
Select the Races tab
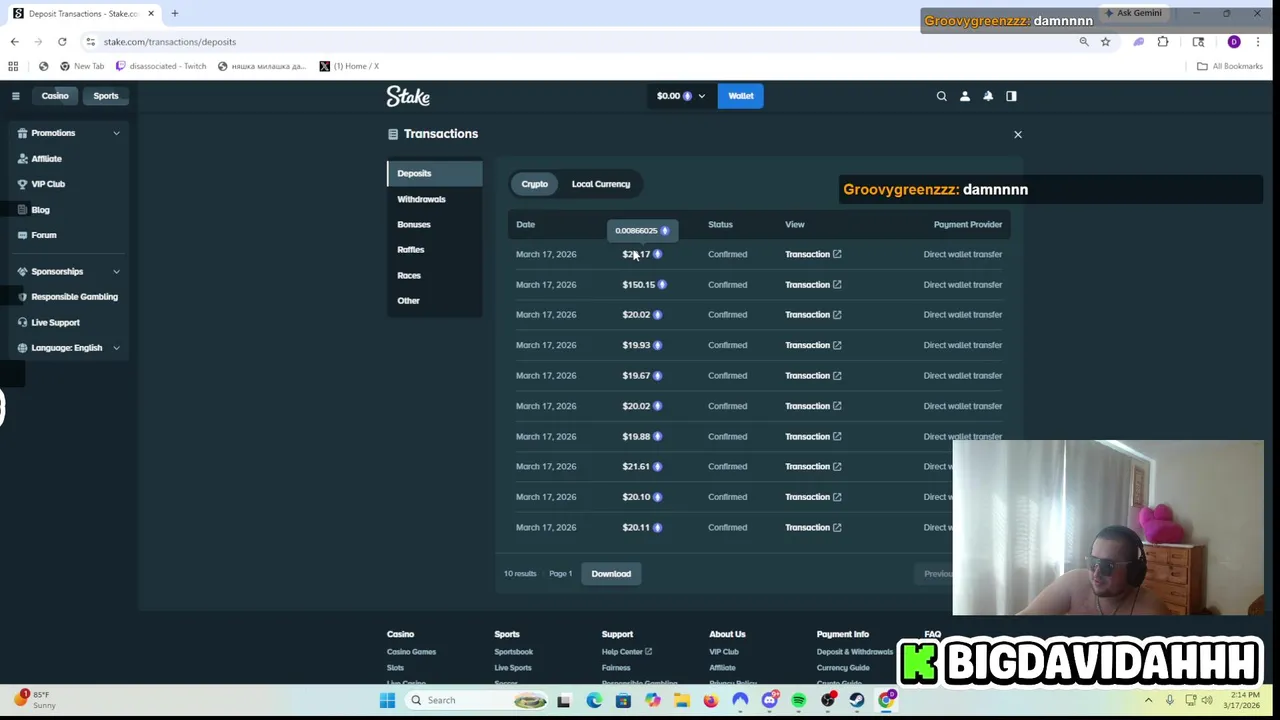tap(434, 275)
